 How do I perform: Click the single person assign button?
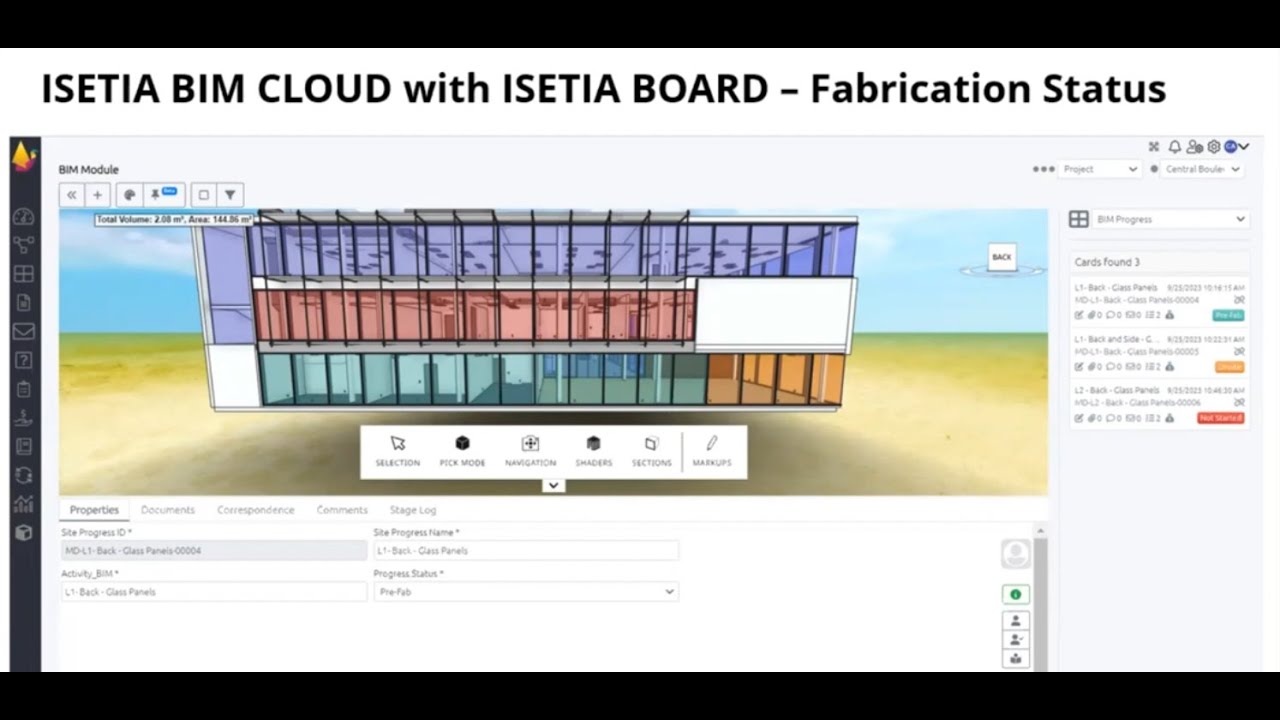click(x=1016, y=621)
